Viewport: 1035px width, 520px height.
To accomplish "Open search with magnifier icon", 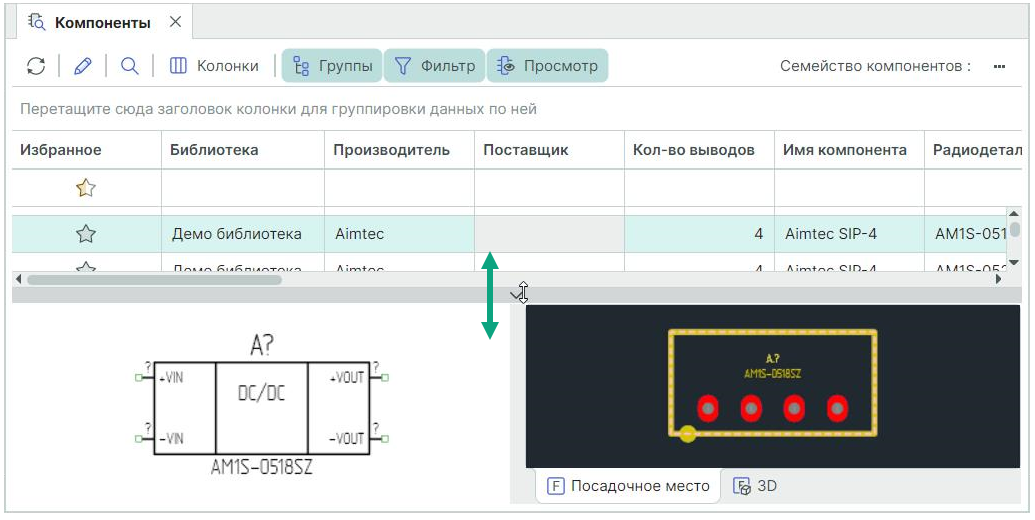I will pos(129,66).
